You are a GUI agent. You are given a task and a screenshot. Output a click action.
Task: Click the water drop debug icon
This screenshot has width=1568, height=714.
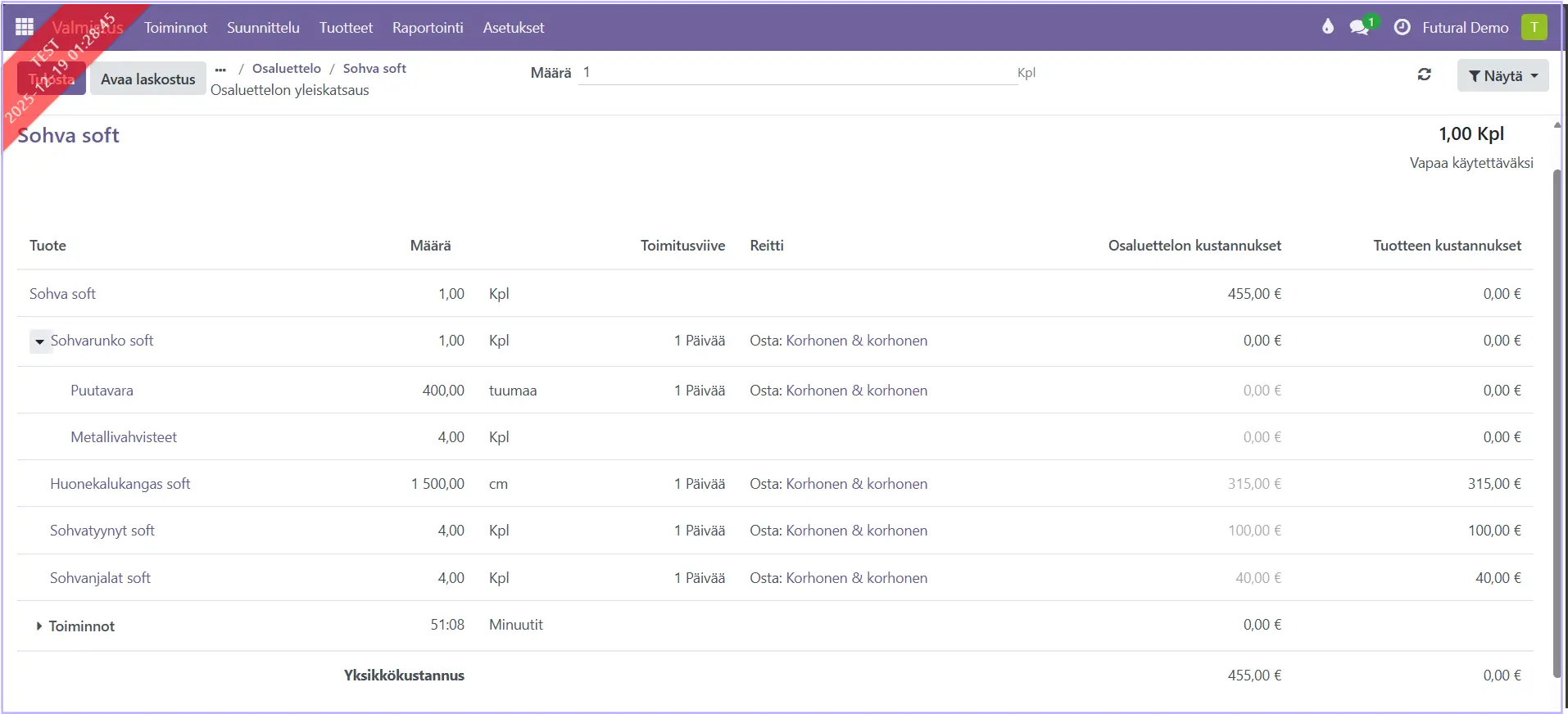tap(1328, 27)
